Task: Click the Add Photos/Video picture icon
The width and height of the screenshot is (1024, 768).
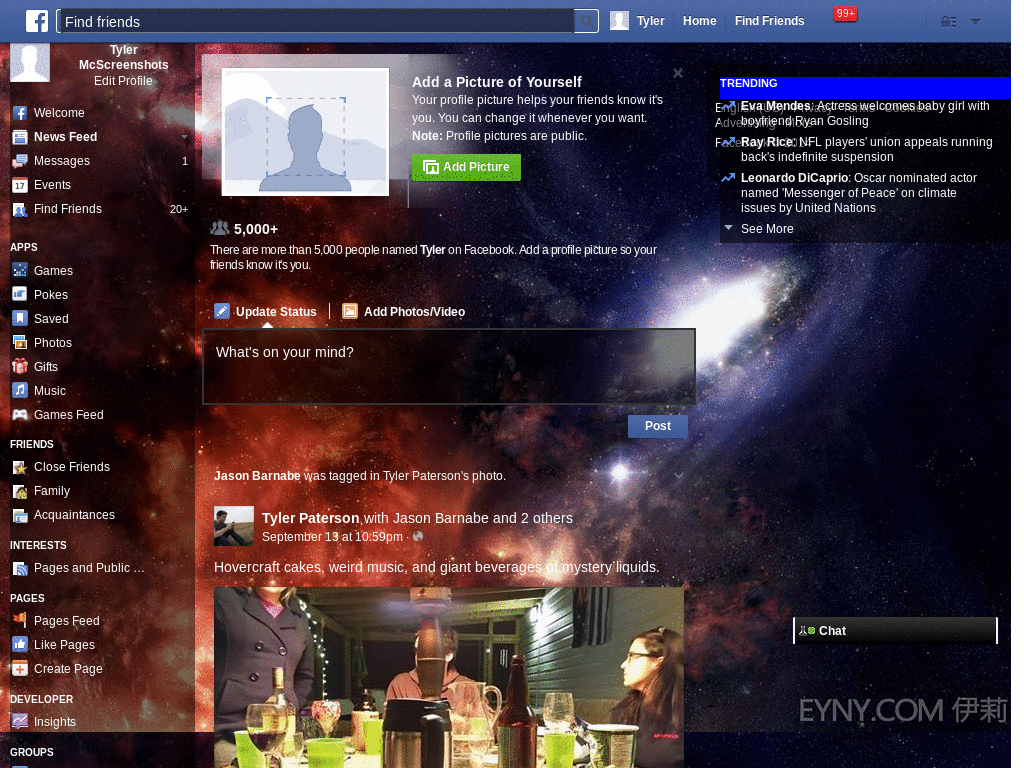Action: coord(350,312)
